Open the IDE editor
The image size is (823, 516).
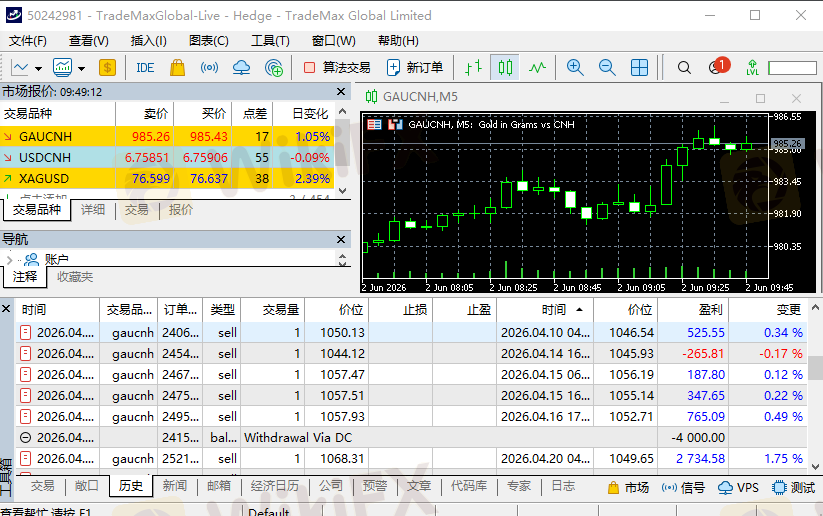pyautogui.click(x=145, y=68)
